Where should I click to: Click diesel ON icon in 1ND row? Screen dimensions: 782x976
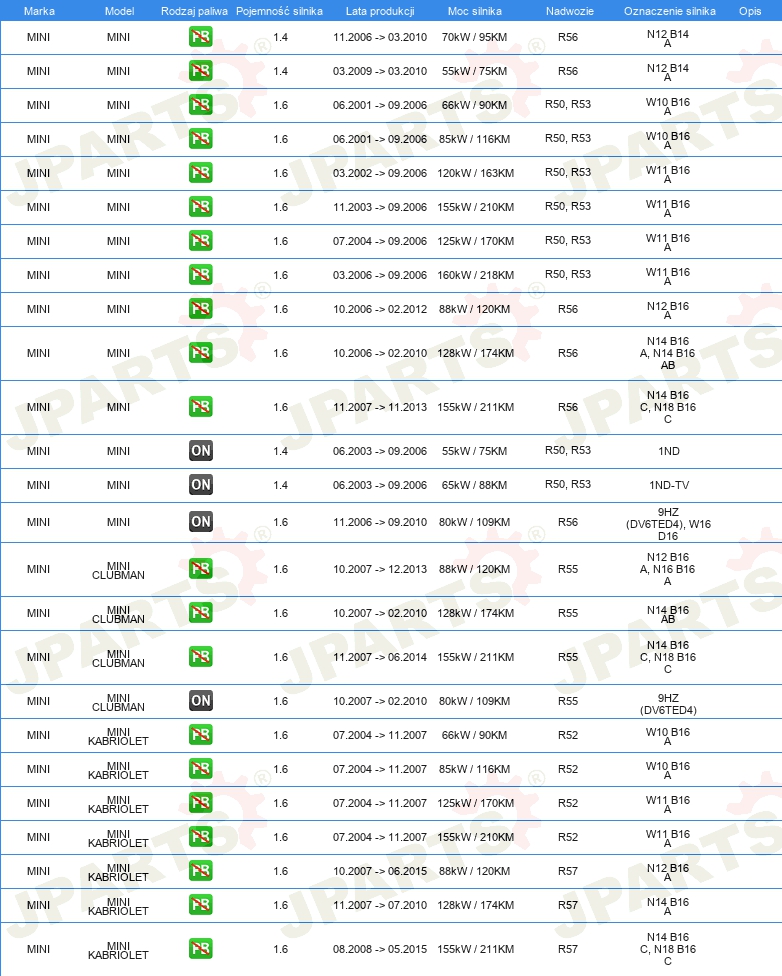tap(200, 451)
